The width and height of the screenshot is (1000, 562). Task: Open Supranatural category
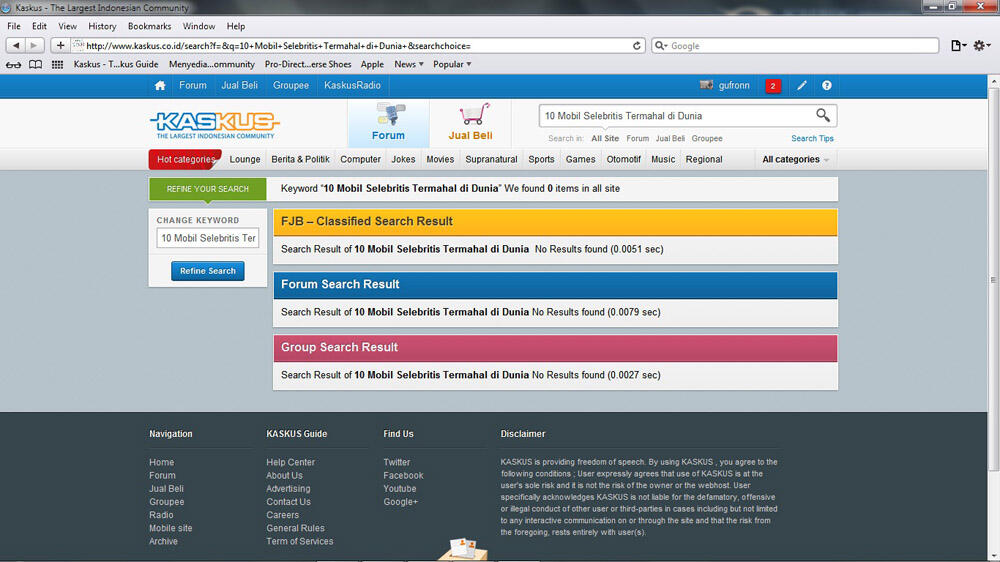(x=491, y=159)
